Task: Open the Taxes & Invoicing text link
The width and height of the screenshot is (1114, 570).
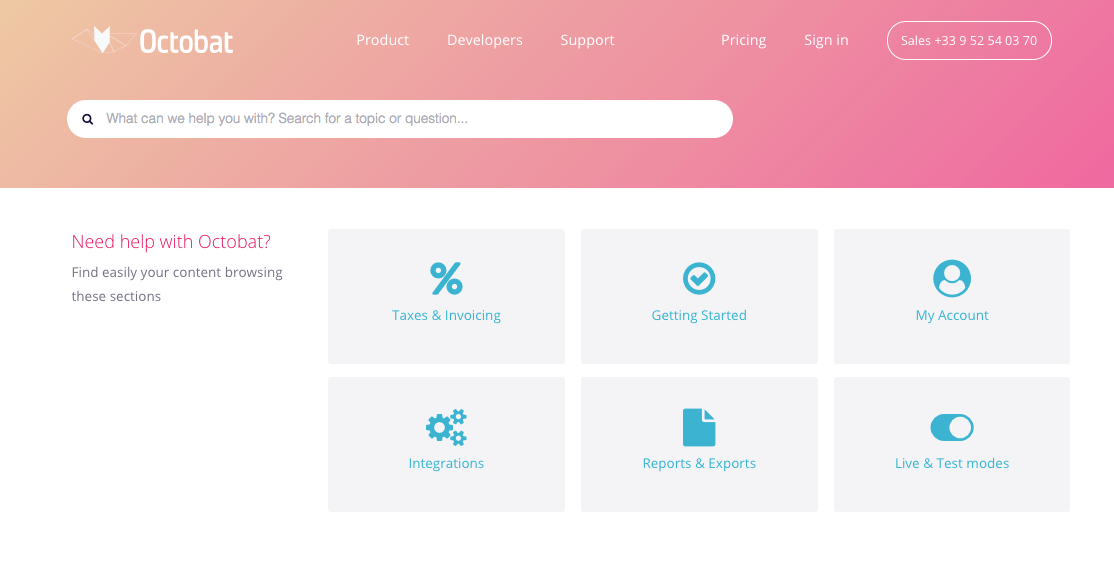Action: 446,315
